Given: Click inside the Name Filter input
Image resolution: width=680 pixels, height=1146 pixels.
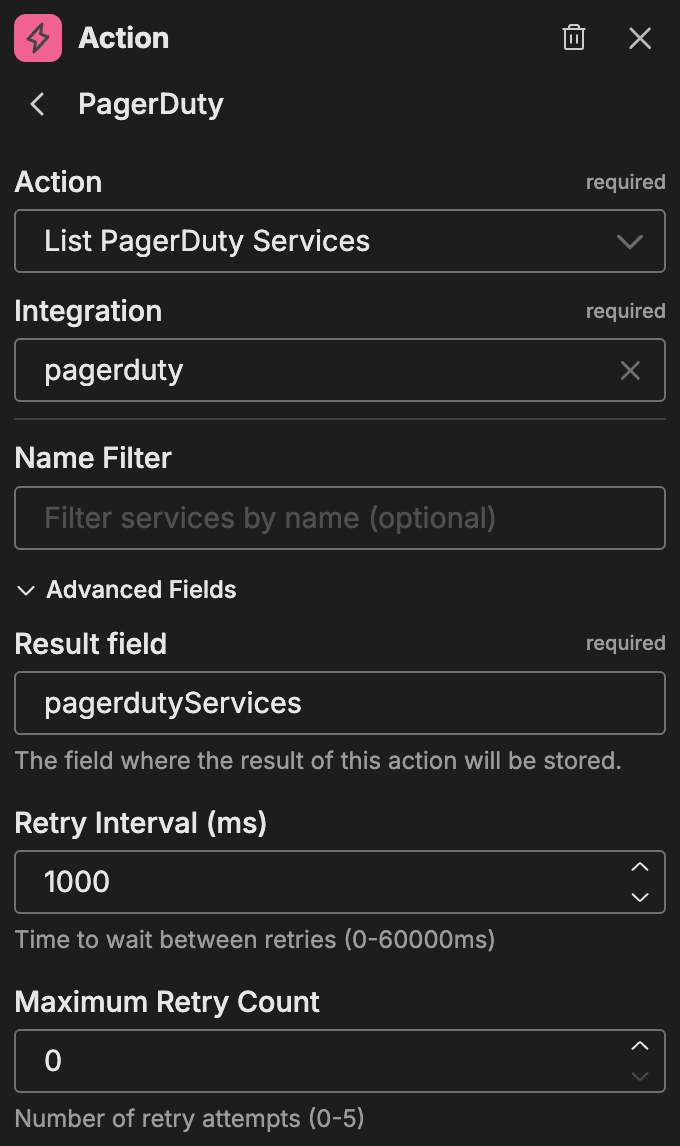Looking at the screenshot, I should pyautogui.click(x=340, y=518).
